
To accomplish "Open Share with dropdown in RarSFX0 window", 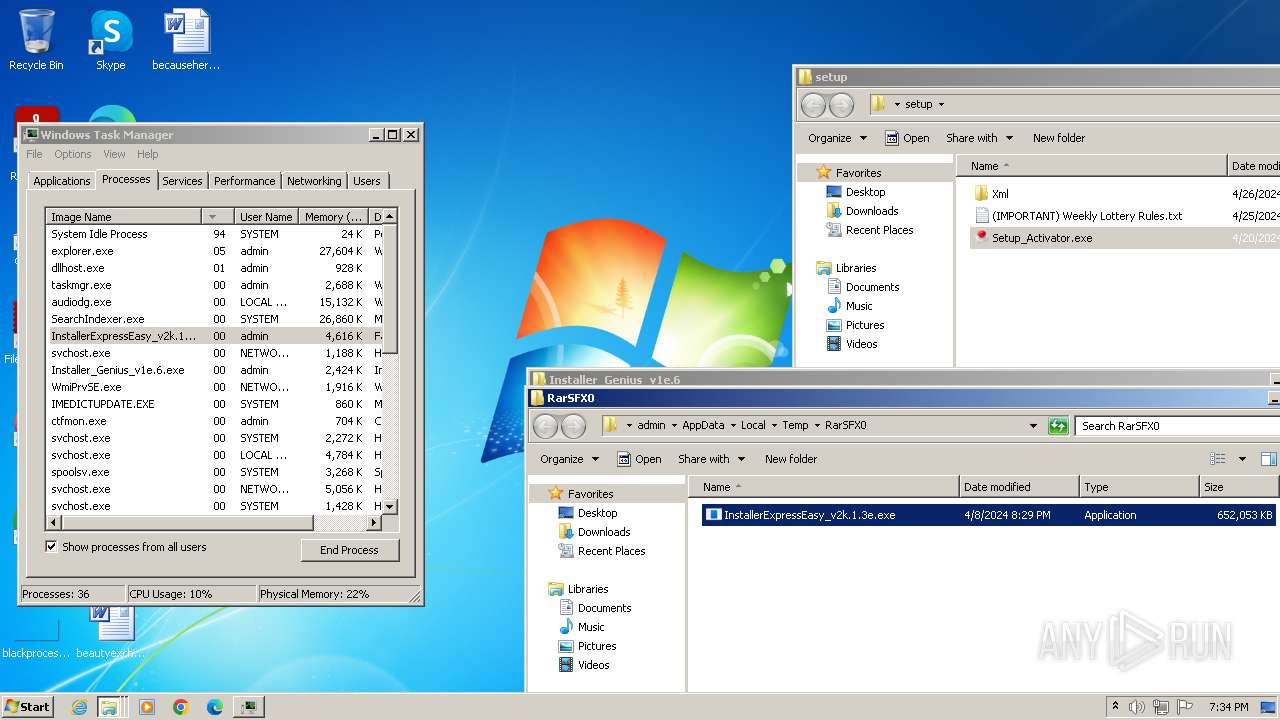I will [x=711, y=459].
